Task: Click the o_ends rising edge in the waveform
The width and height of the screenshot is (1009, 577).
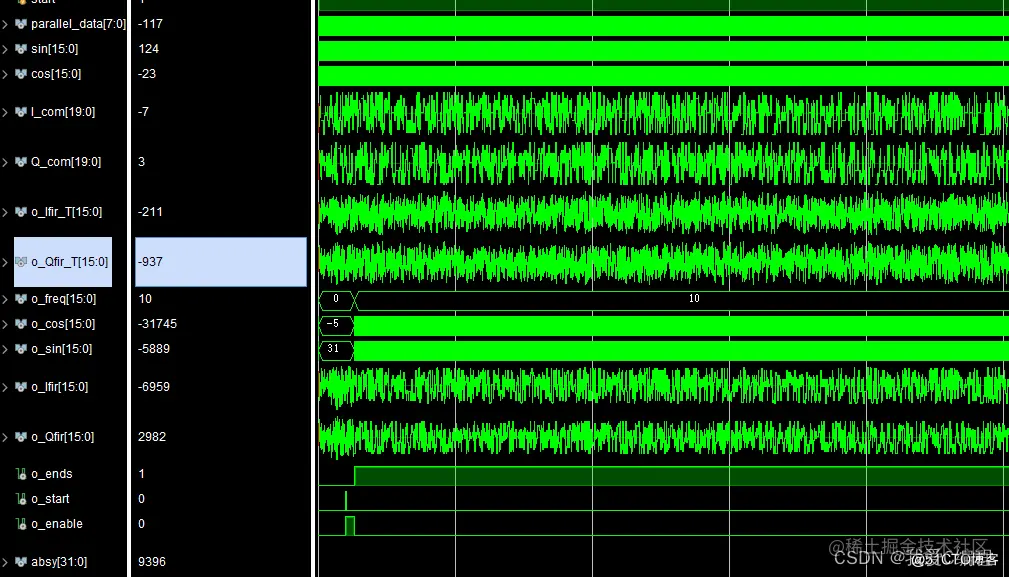Action: [355, 476]
